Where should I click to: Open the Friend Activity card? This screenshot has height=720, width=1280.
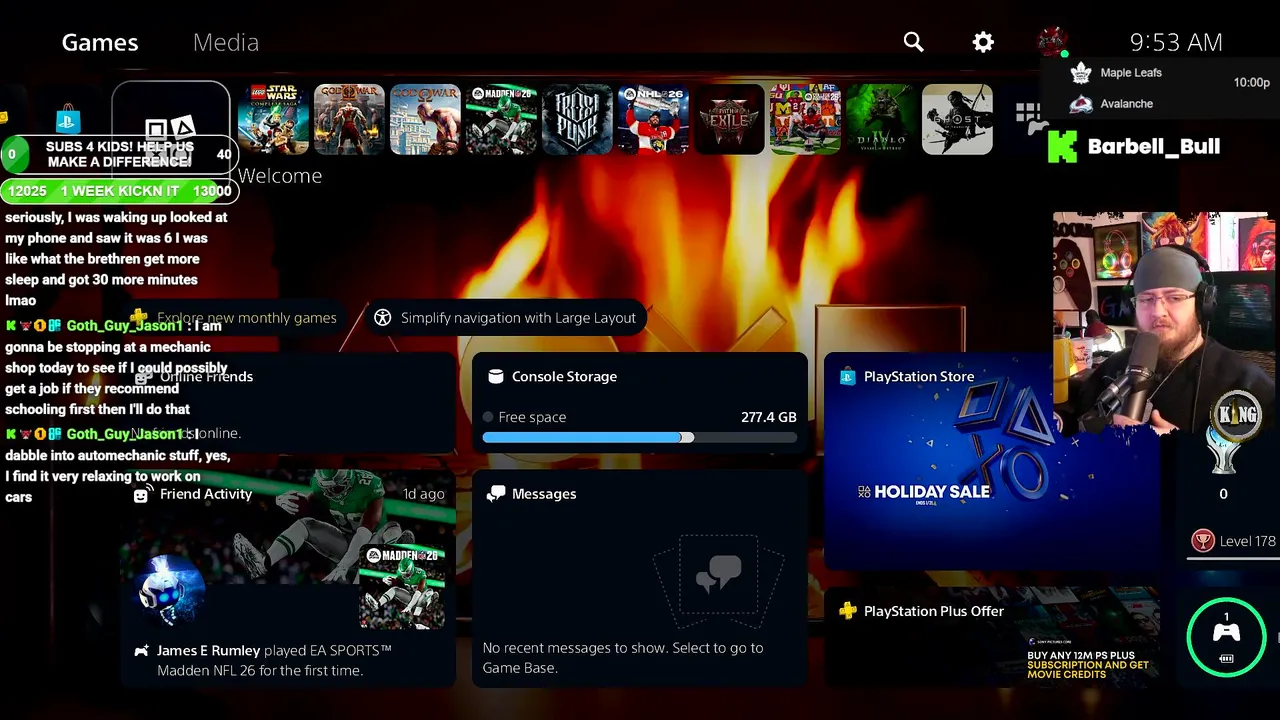pyautogui.click(x=288, y=579)
